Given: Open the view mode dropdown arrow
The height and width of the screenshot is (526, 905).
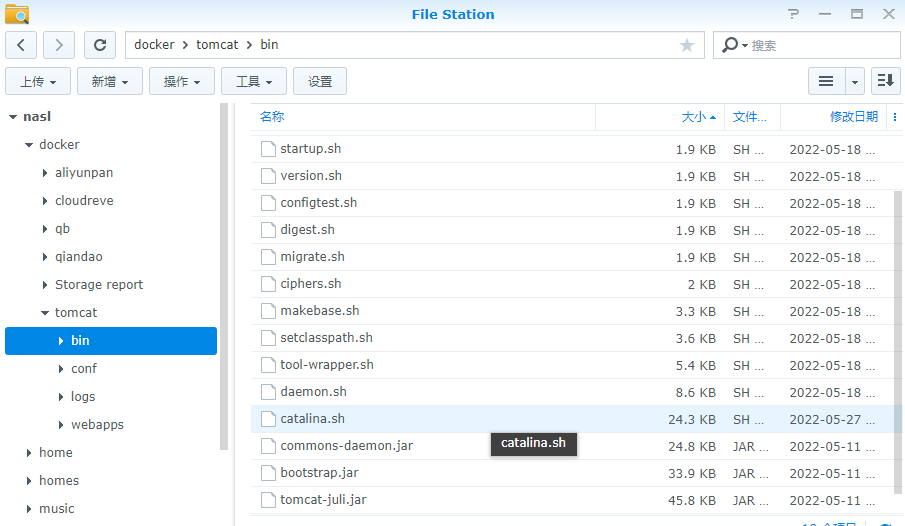Looking at the screenshot, I should pos(855,82).
